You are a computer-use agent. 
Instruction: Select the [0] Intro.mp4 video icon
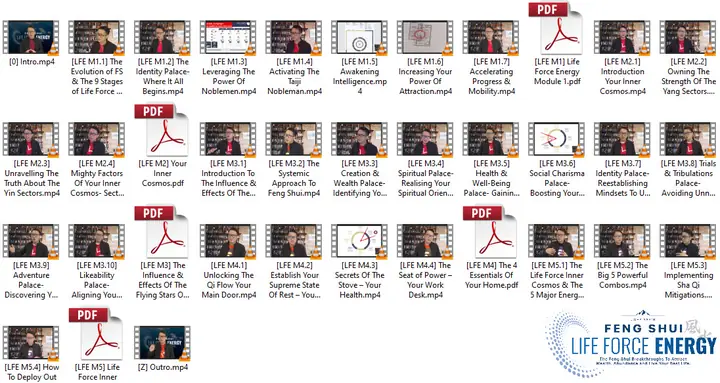point(31,38)
